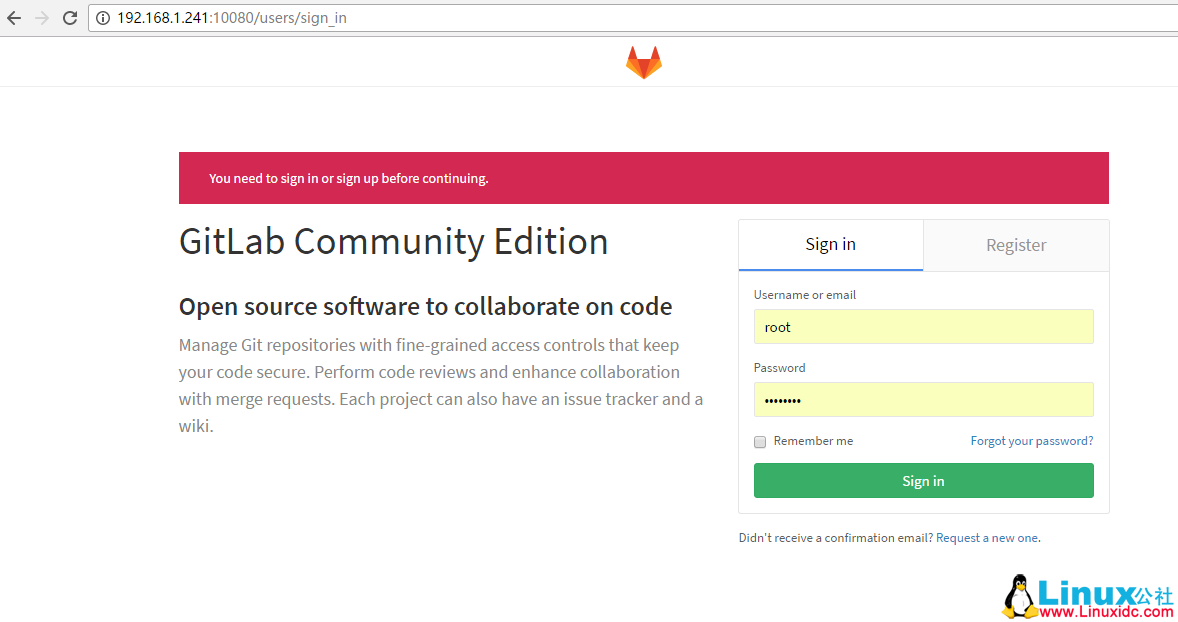Screen dimensions: 1178x622
Task: Click inside the Password field
Action: coord(923,399)
